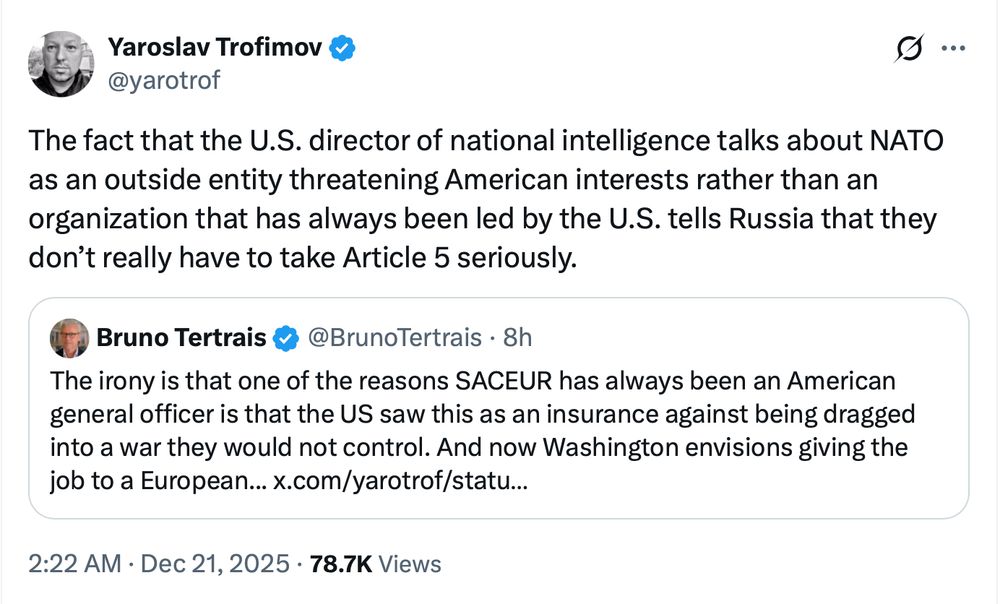
Task: Click the main tweet's first line about NATO
Action: (x=486, y=141)
